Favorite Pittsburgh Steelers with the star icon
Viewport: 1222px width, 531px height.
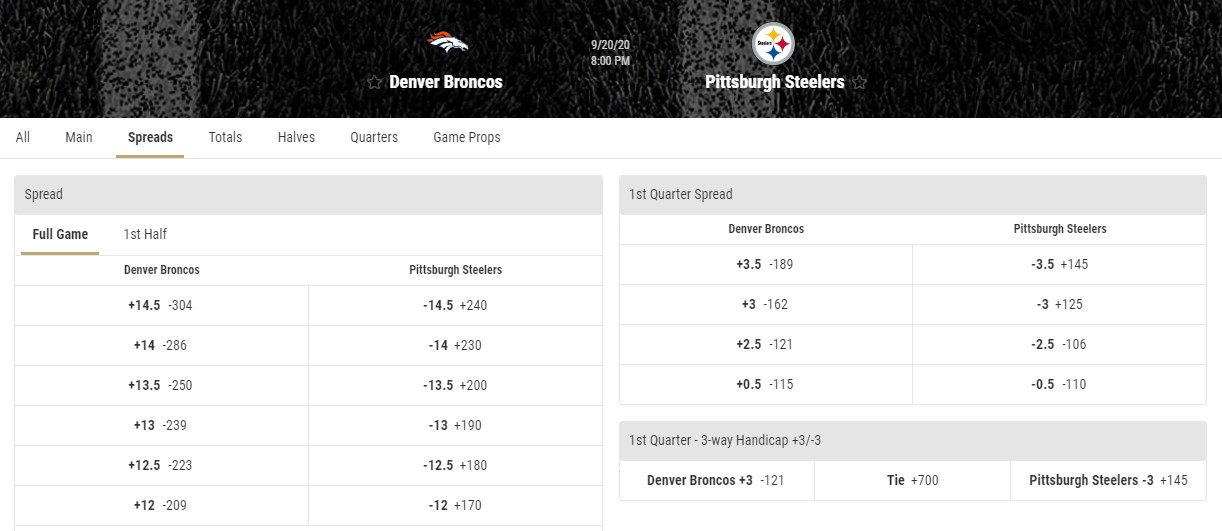click(x=859, y=82)
